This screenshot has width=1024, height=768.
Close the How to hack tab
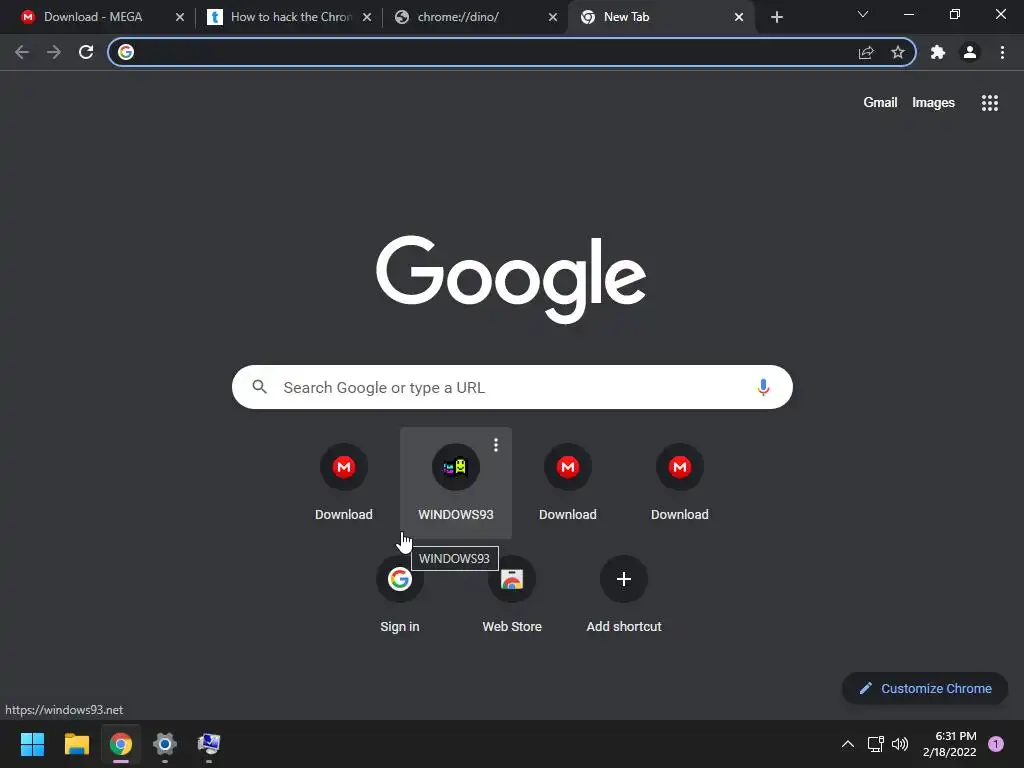[367, 17]
